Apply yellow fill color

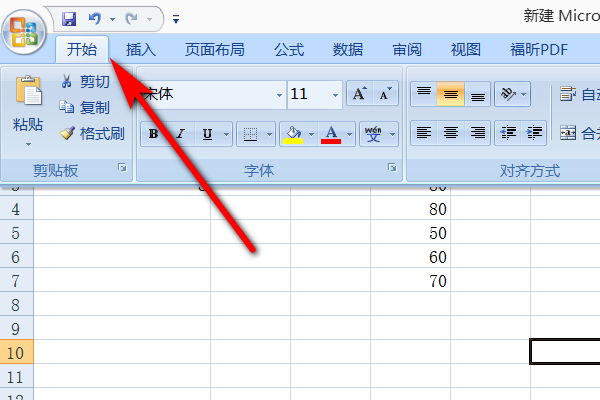click(293, 134)
